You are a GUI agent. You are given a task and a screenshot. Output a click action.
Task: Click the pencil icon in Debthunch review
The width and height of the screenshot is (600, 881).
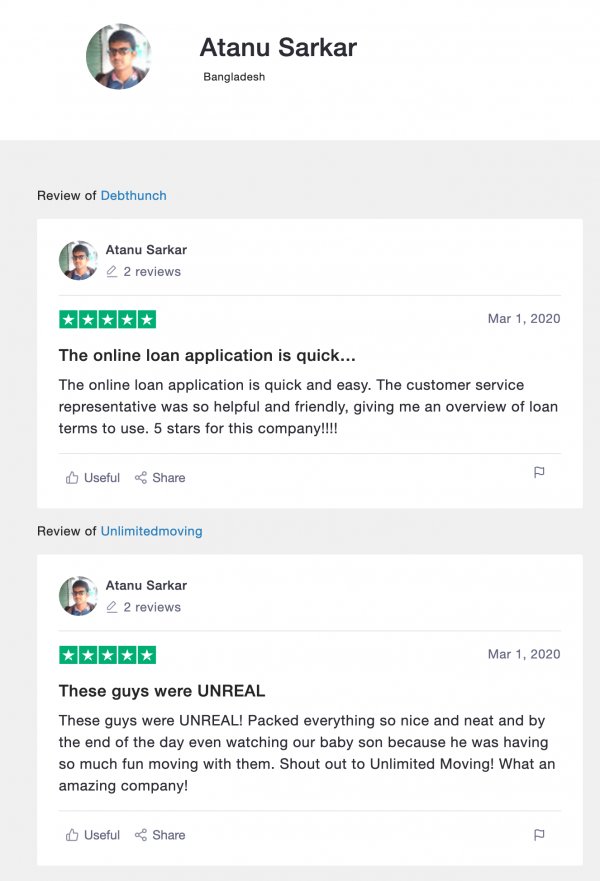pos(112,272)
